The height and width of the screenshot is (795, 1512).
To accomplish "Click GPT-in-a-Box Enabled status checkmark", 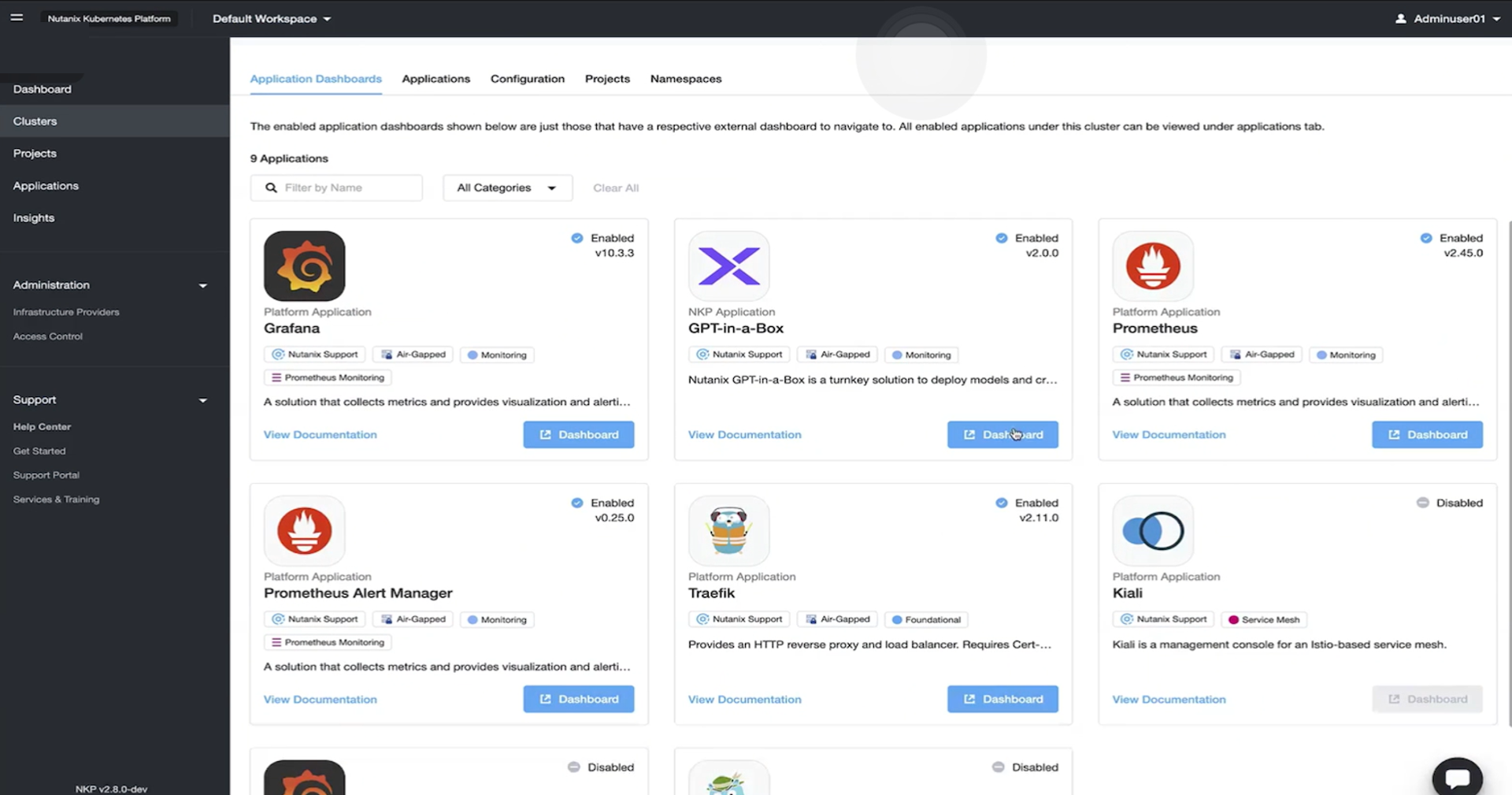I will 1002,238.
